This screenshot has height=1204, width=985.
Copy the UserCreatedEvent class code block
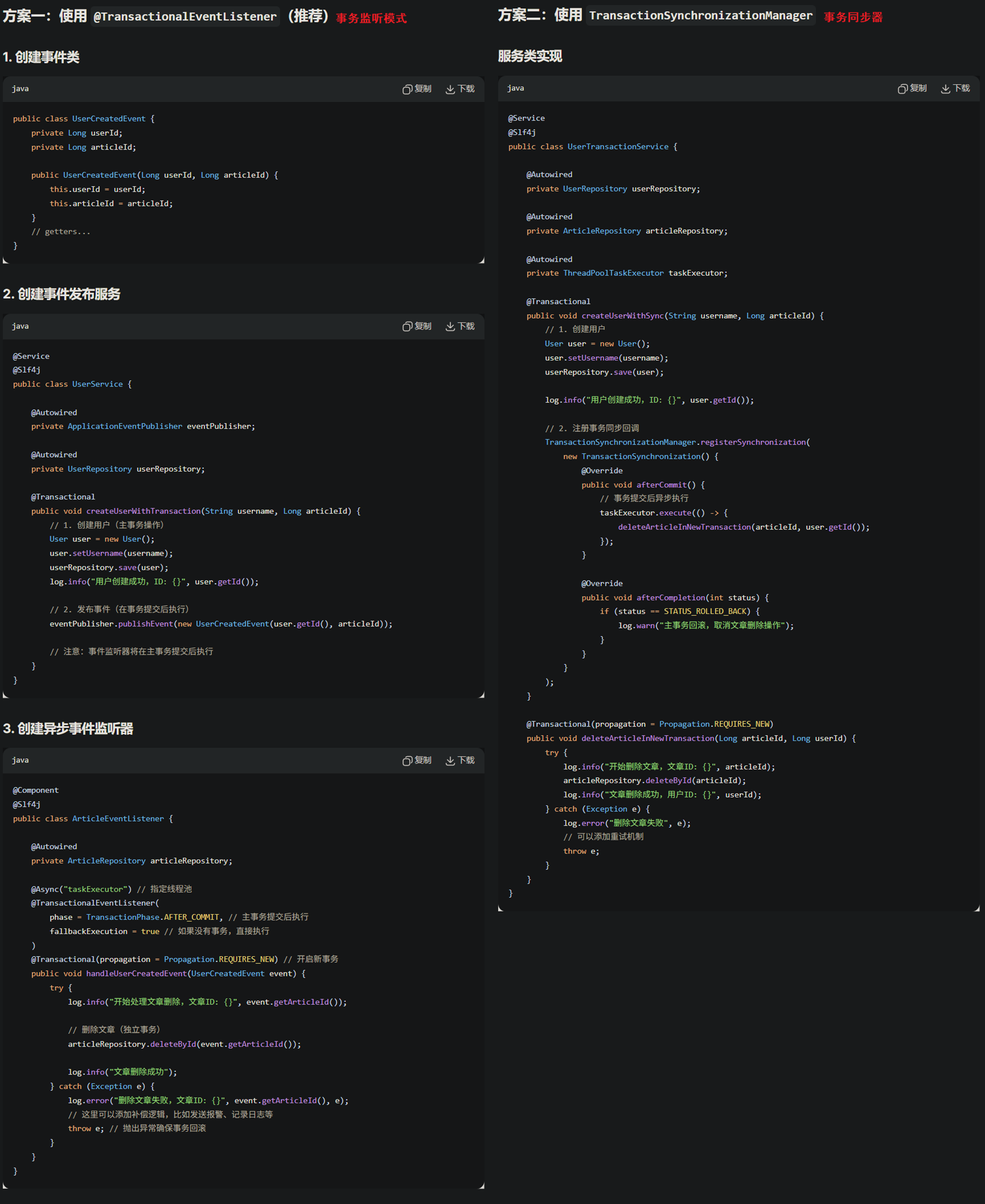click(x=417, y=89)
